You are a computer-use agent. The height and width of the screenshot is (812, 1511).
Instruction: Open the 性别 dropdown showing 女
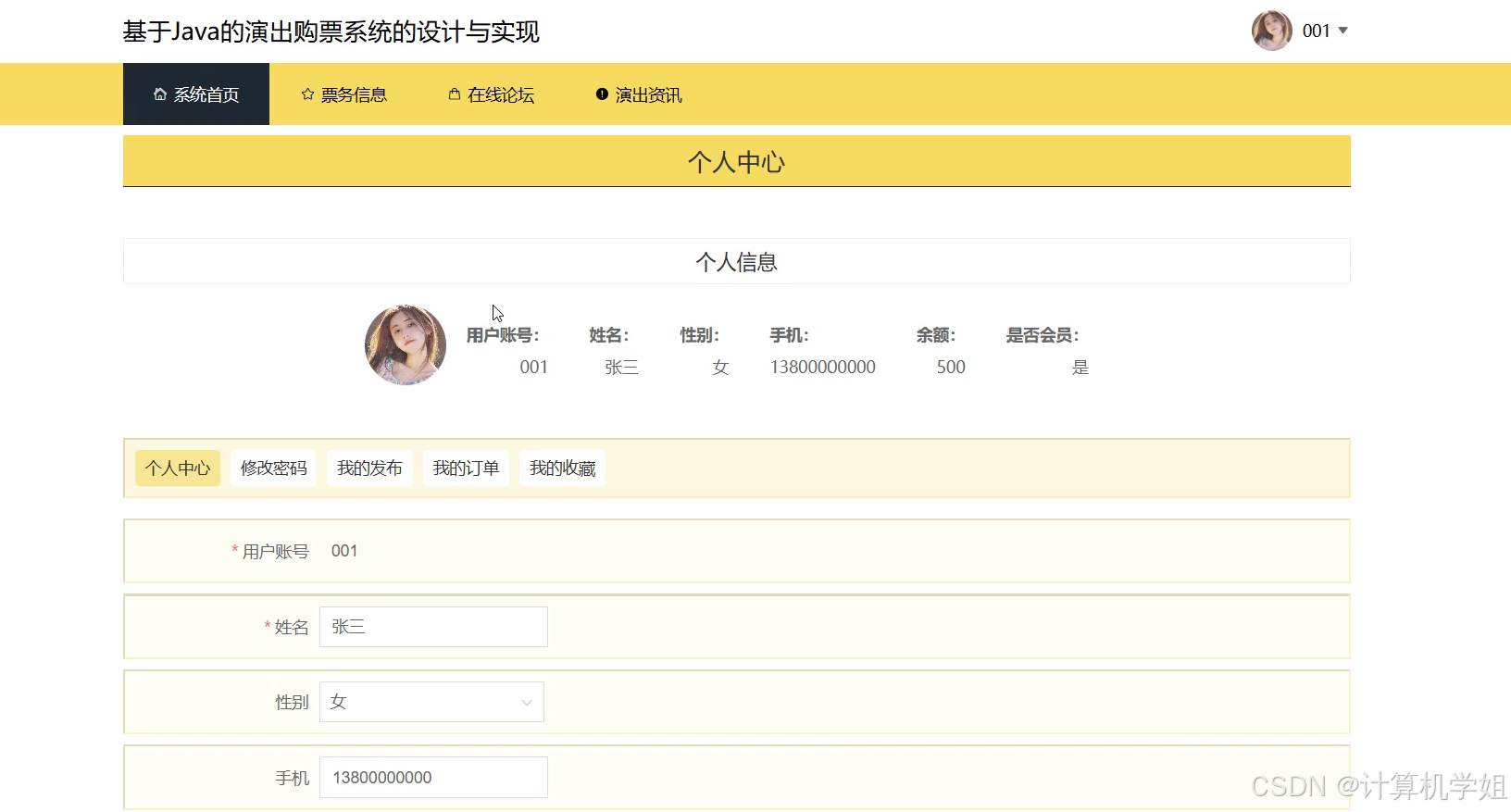431,702
